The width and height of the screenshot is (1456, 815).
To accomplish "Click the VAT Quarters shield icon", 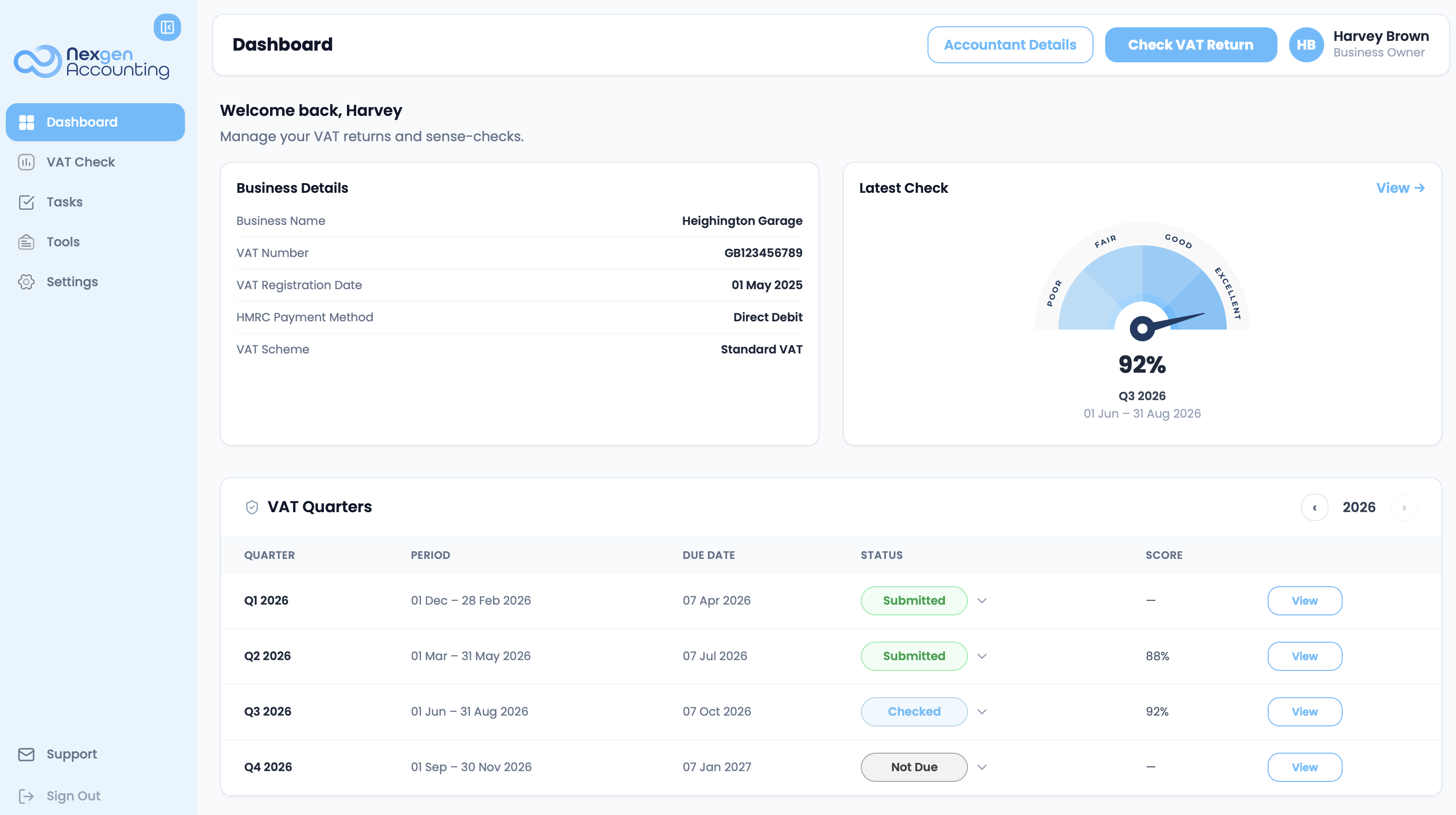I will (252, 507).
